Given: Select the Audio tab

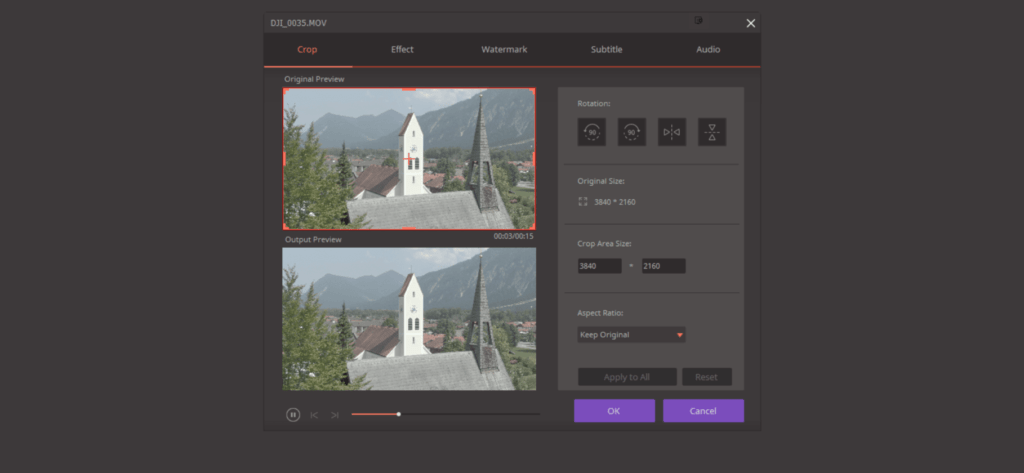Looking at the screenshot, I should point(708,49).
